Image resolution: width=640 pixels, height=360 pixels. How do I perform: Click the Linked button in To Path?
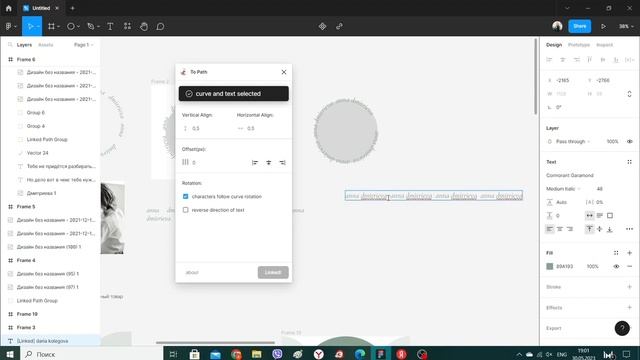273,273
